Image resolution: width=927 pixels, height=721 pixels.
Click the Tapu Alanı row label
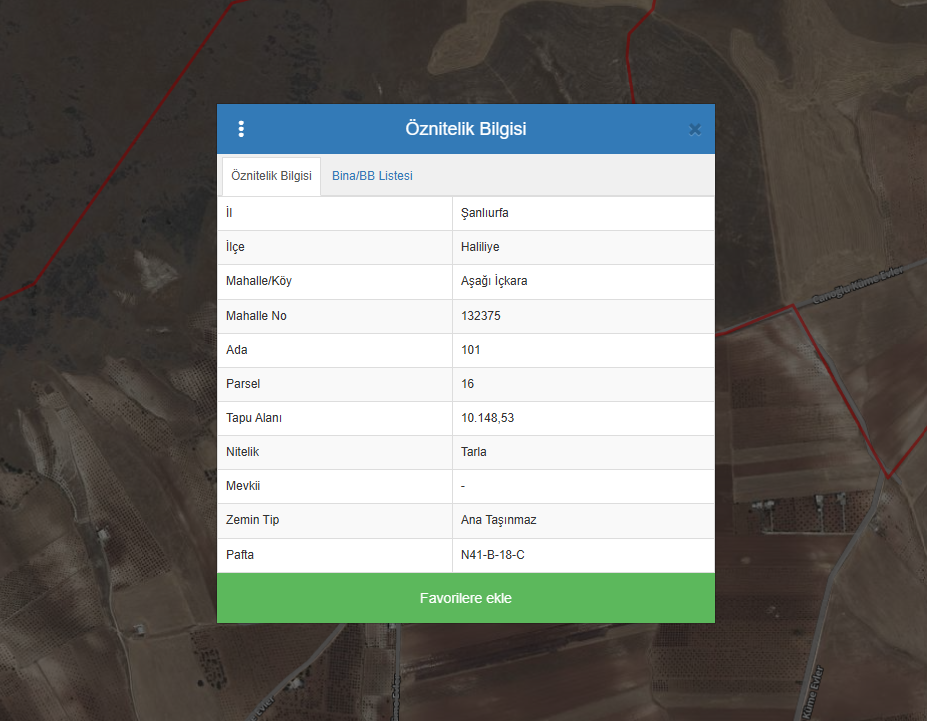[x=254, y=418]
